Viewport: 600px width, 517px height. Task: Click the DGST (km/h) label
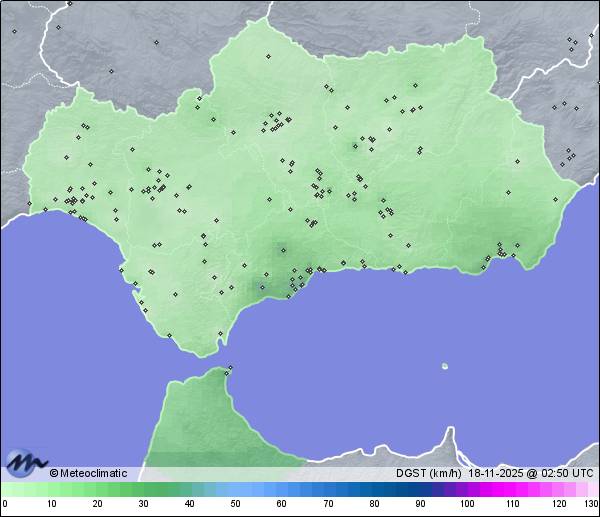(430, 473)
